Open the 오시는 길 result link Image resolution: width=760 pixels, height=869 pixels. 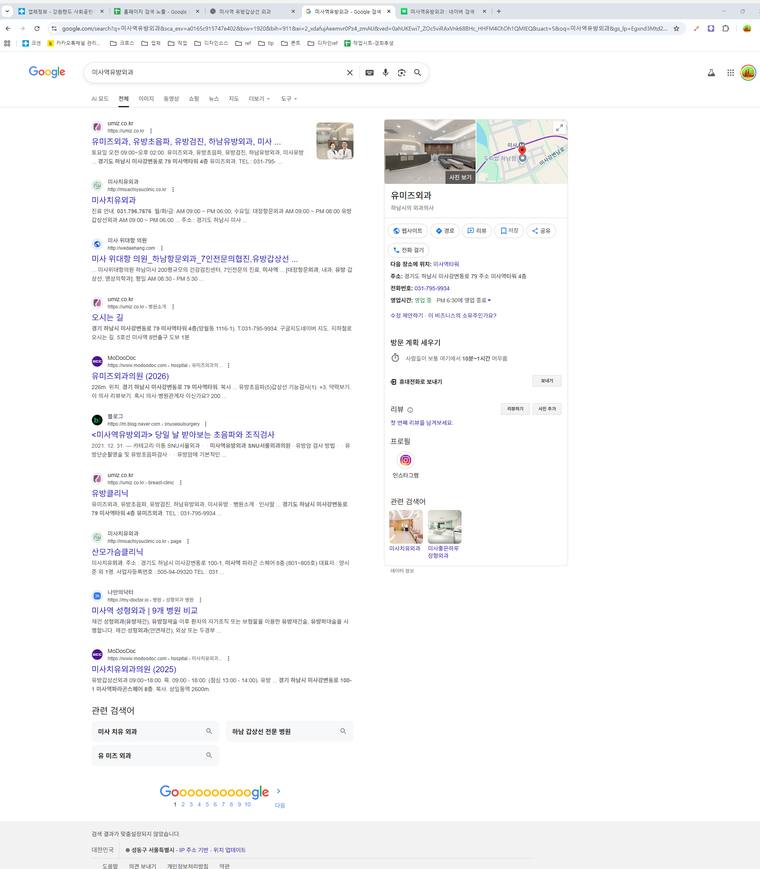pyautogui.click(x=108, y=317)
